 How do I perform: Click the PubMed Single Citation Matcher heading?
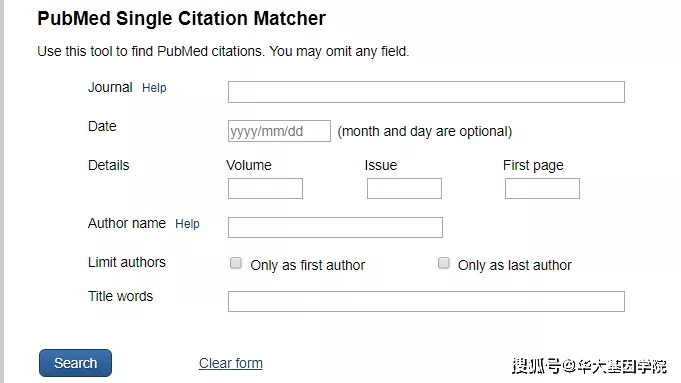pos(182,19)
